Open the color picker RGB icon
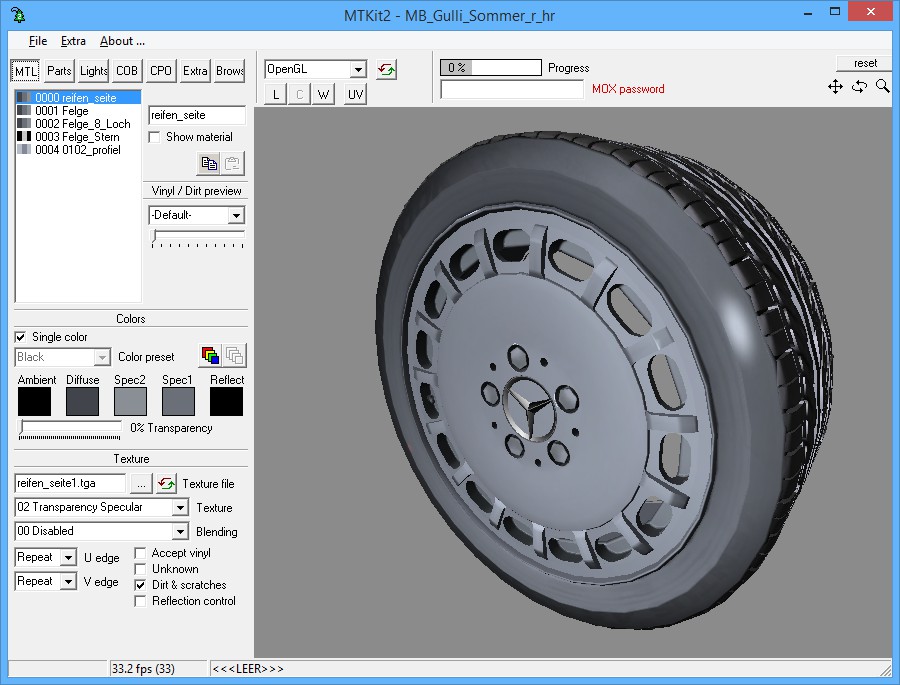The width and height of the screenshot is (900, 685). (x=210, y=356)
